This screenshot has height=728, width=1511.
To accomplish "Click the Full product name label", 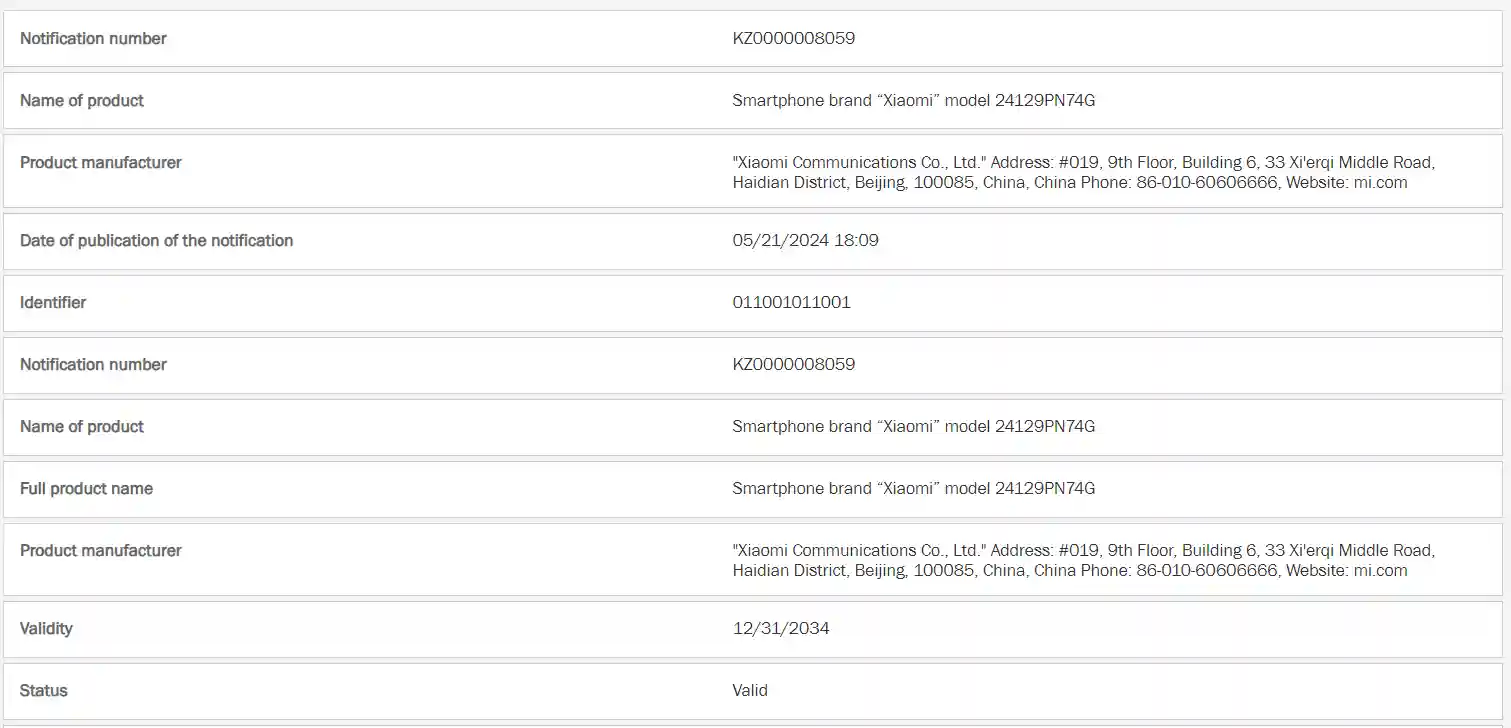I will (86, 488).
